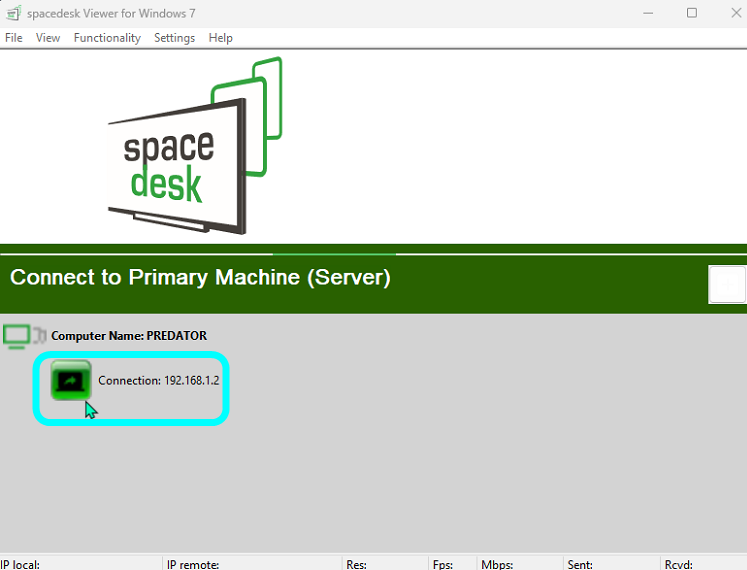Click the Rcvd: status bar entry
747x570 pixels.
coord(704,564)
